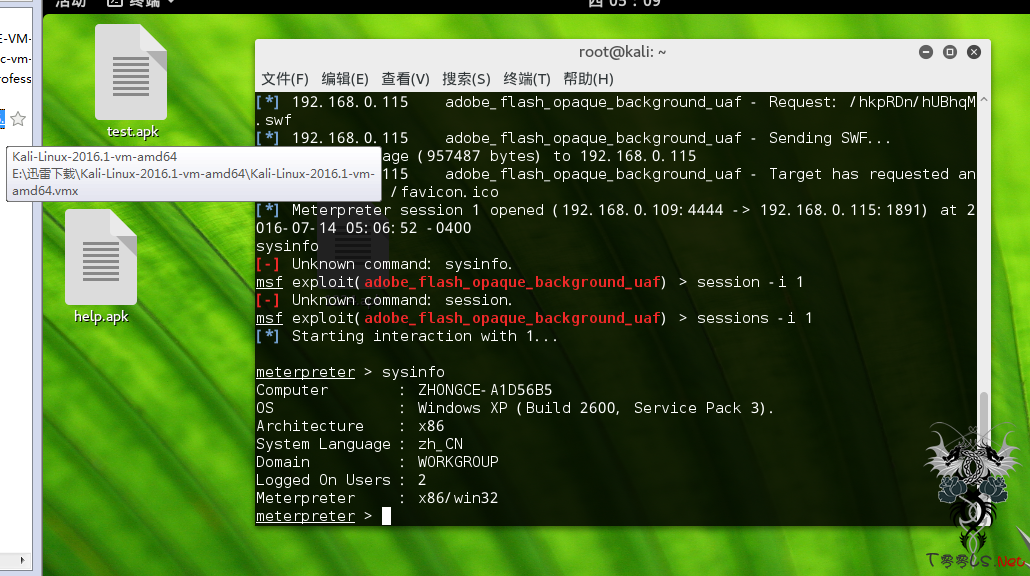Click the timestamp "016-07-14 05:06:52 -0400"

[364, 228]
